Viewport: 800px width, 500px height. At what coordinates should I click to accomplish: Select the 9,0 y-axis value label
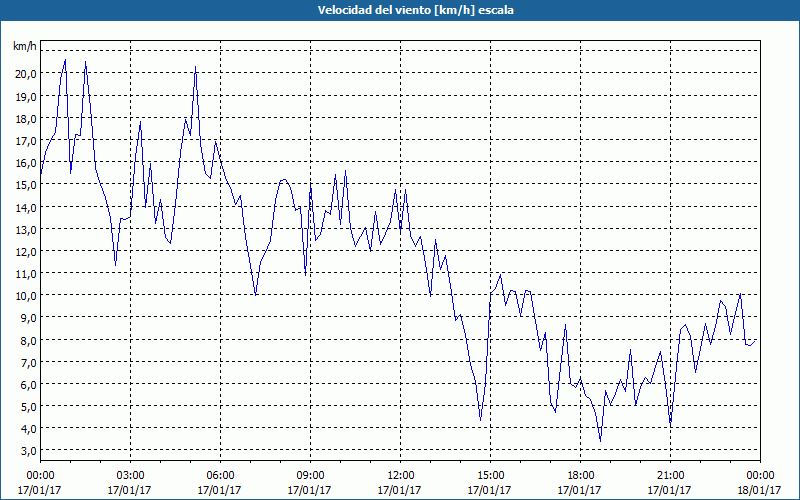tap(29, 318)
